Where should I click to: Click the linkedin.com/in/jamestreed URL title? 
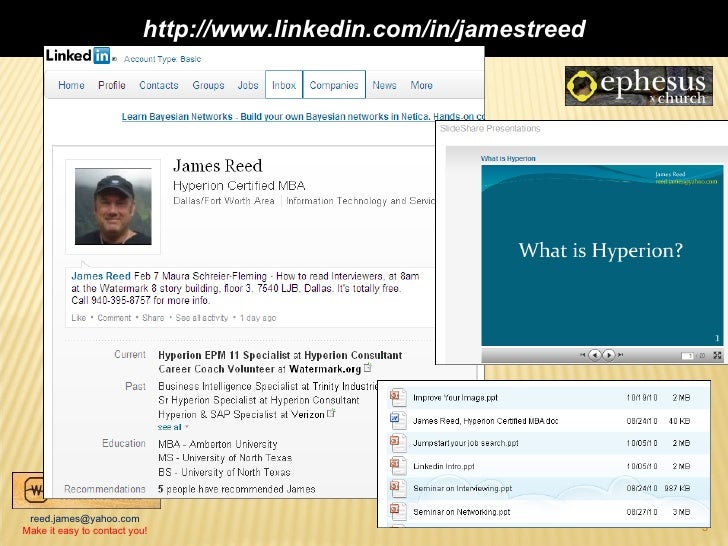click(x=364, y=29)
